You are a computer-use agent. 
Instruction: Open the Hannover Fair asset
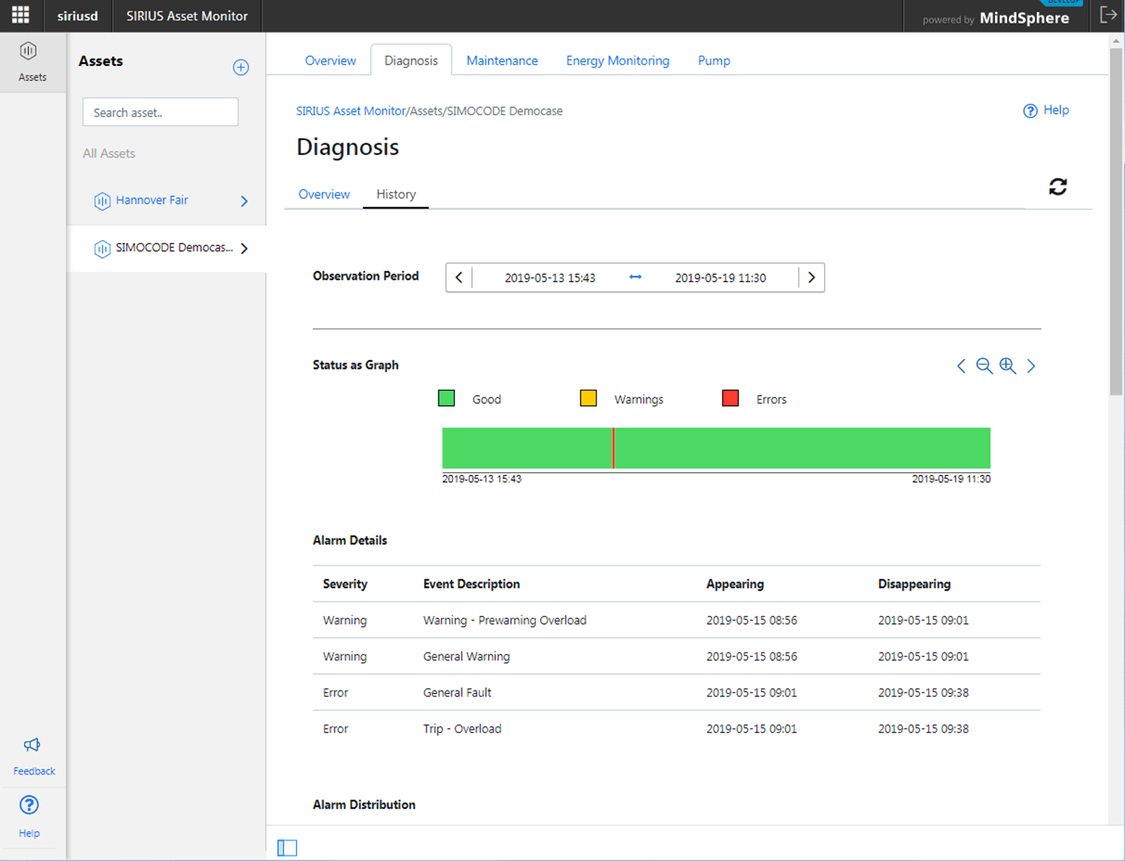click(x=152, y=200)
